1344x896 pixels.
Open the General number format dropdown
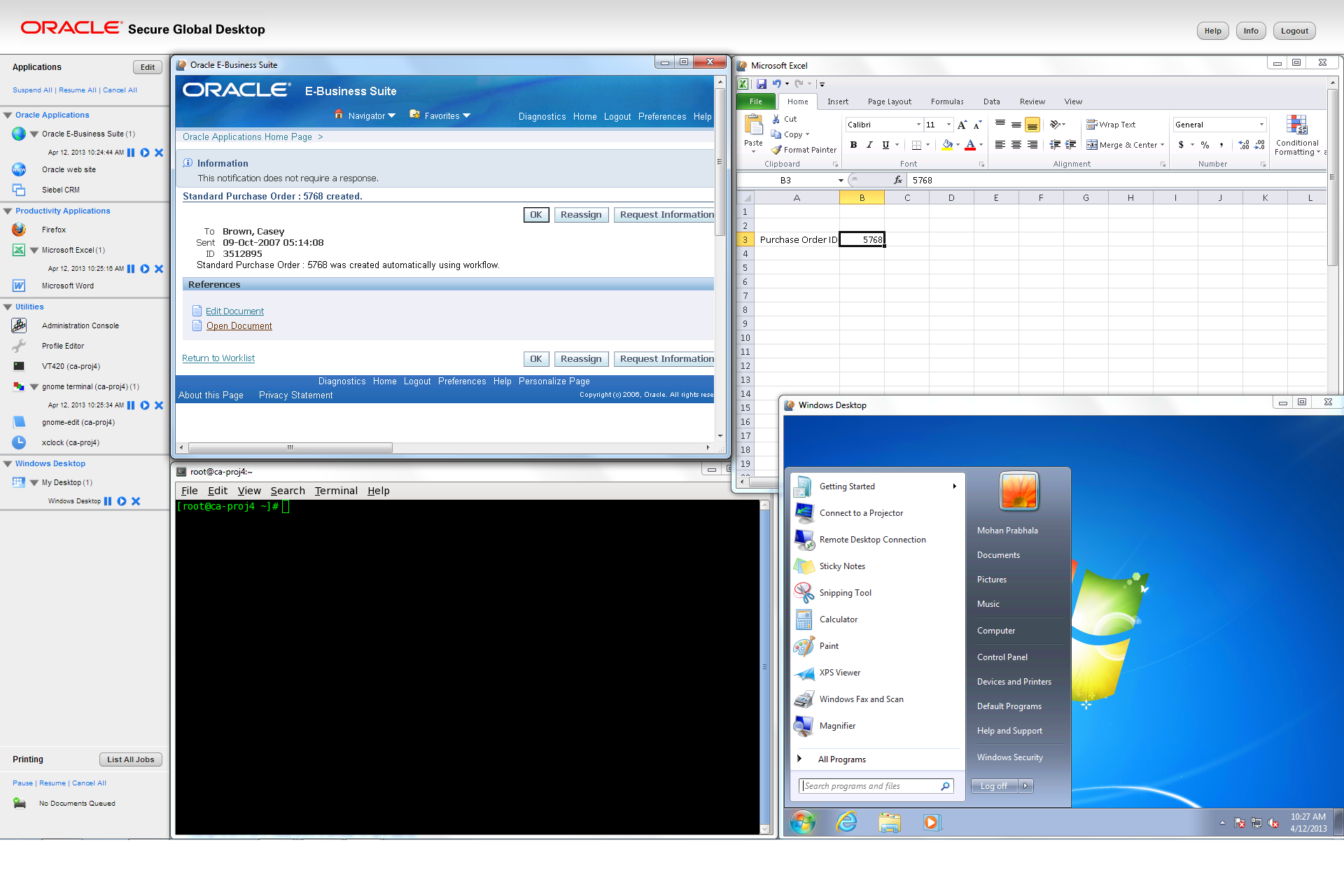coord(1261,125)
